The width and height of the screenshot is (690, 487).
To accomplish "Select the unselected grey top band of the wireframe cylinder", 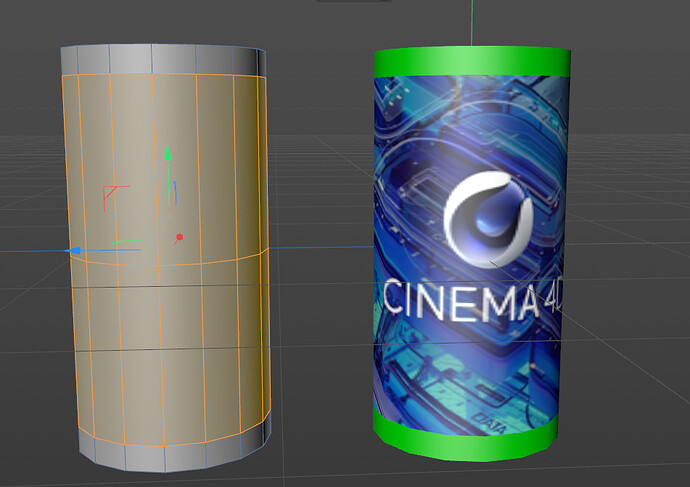I will point(161,59).
